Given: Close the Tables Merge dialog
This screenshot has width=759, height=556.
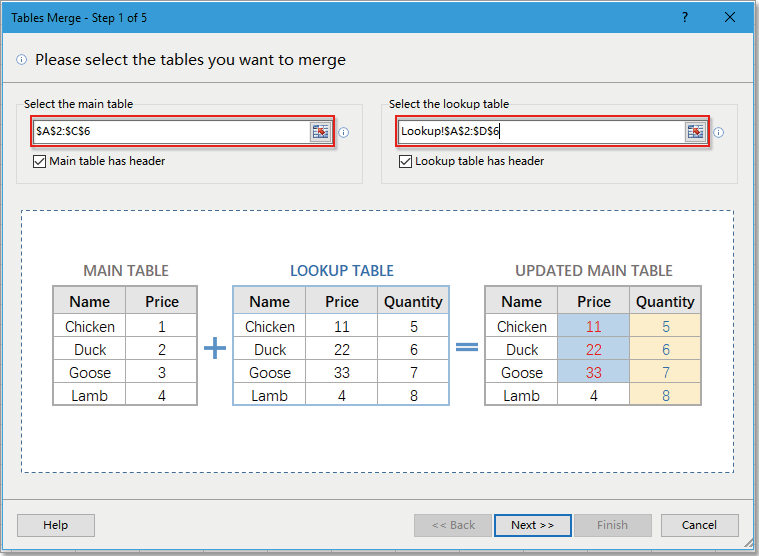Looking at the screenshot, I should [x=730, y=17].
